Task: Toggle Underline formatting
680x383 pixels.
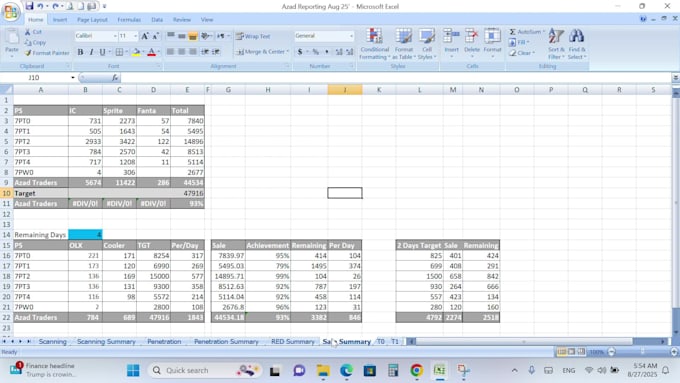Action: [x=102, y=52]
